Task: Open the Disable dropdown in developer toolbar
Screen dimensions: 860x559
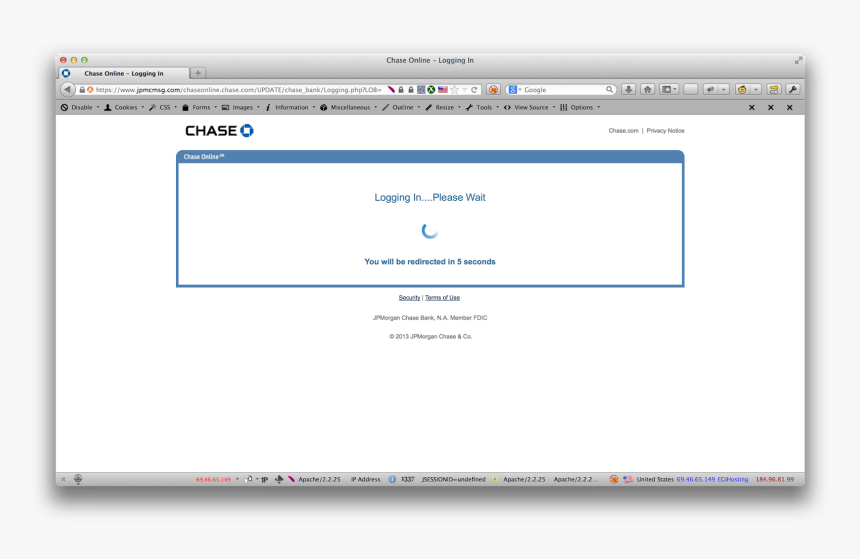Action: [x=80, y=107]
